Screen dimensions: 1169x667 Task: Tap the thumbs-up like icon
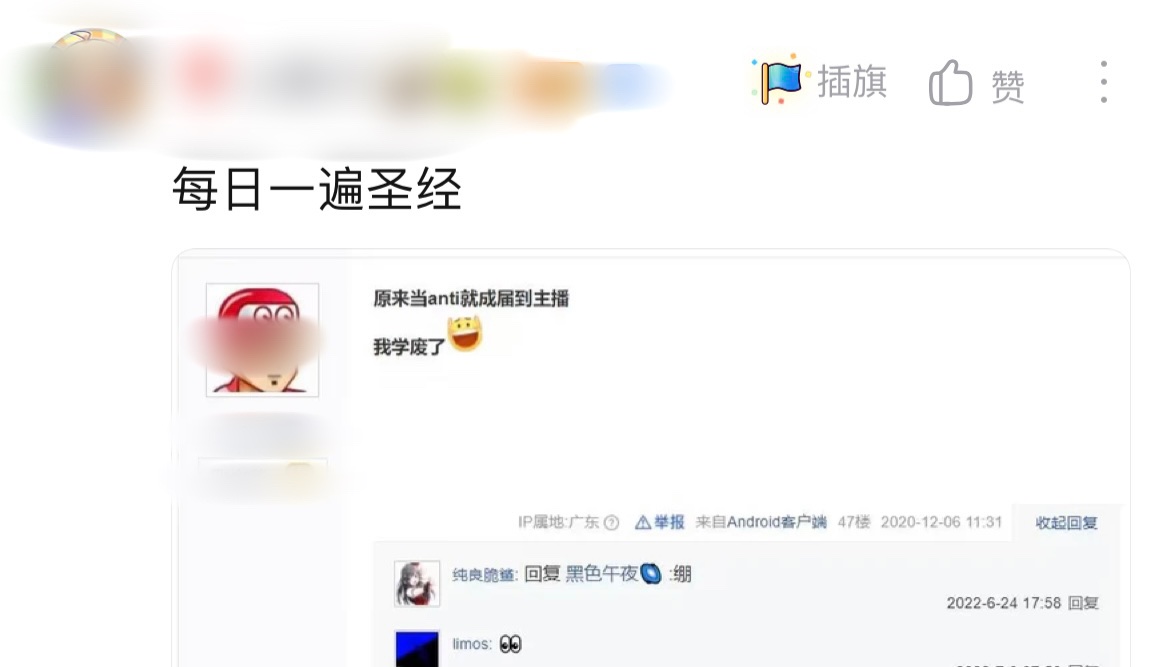pyautogui.click(x=951, y=83)
